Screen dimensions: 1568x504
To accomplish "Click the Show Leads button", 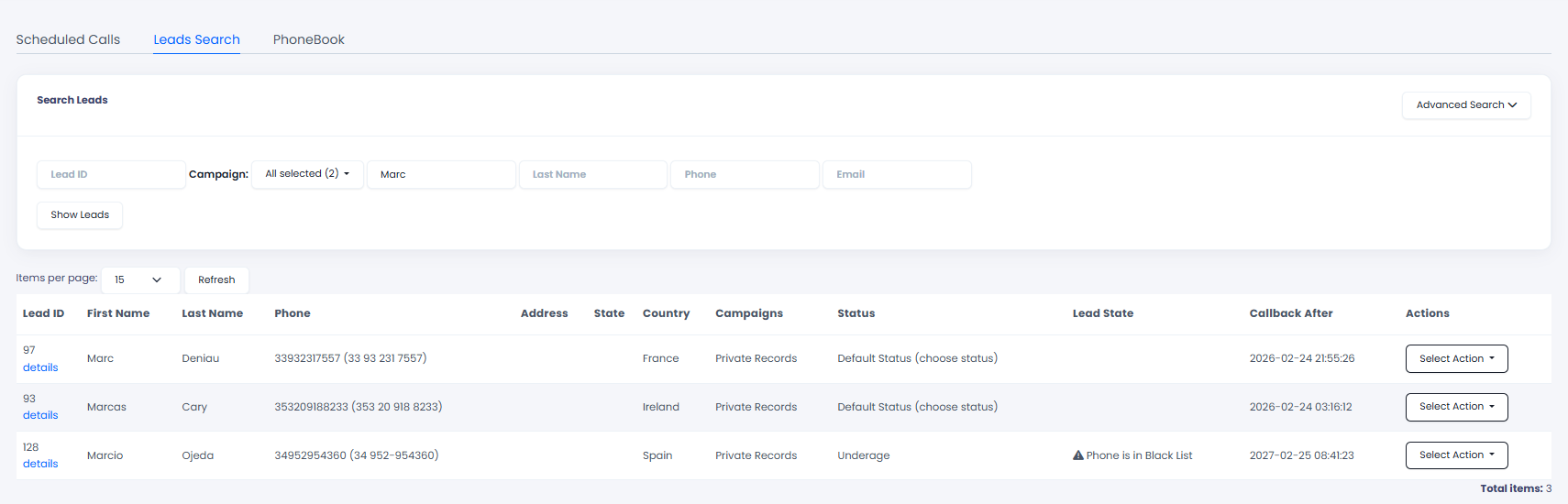I will click(80, 214).
